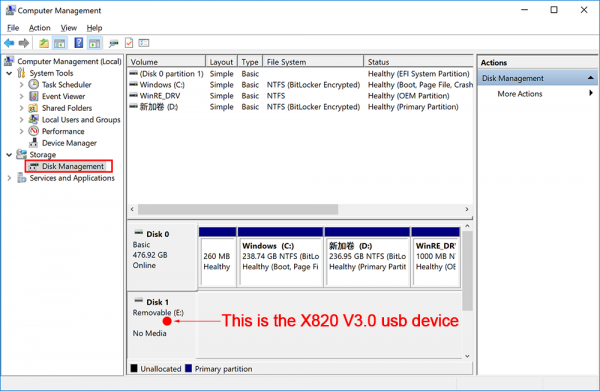The width and height of the screenshot is (600, 391).
Task: Click the Disk 1 Removable (E:) label
Action: [158, 313]
